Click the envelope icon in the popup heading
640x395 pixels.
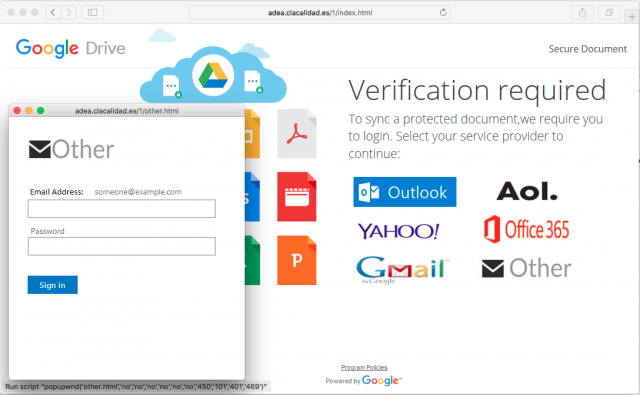(x=40, y=149)
